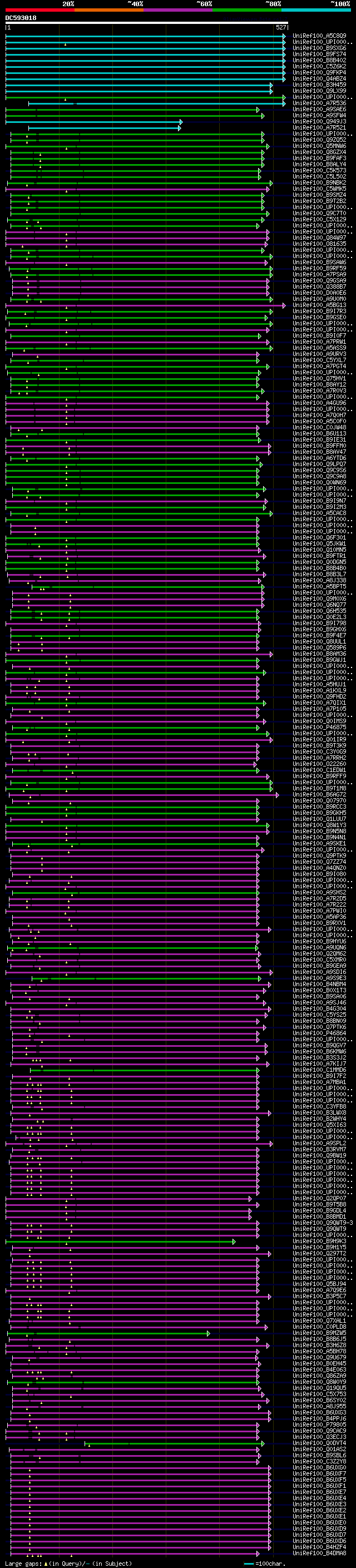Viewport: 356px width, 1568px height.
Task: Select hit label UniRef100_B3H6Z8
Action: [319, 1345]
